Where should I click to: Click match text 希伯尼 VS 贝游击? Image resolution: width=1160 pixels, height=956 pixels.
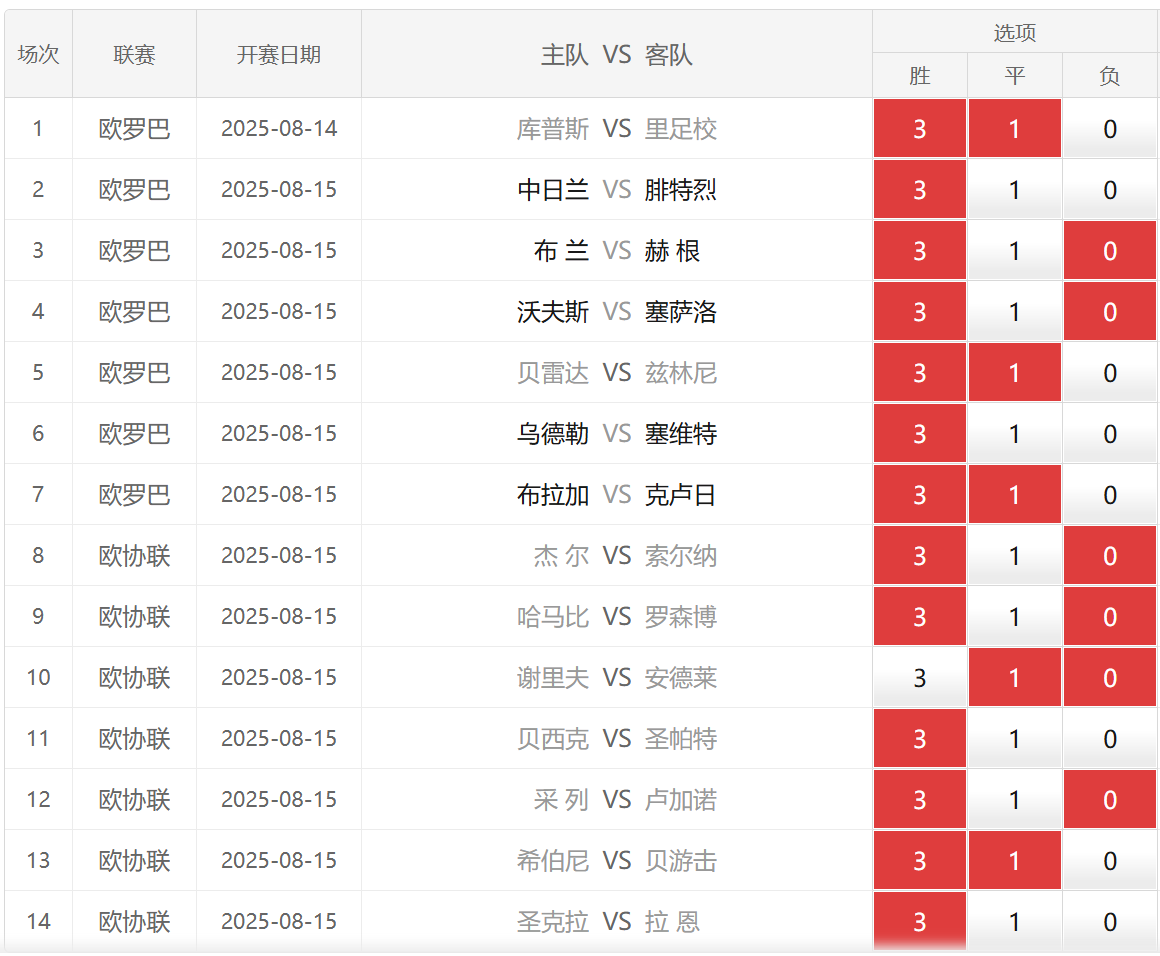617,861
